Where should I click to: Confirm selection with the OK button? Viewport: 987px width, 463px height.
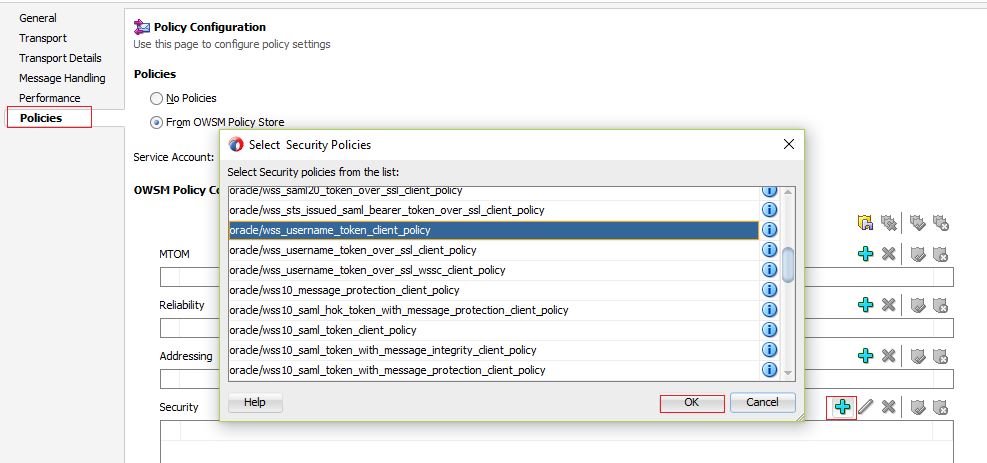(691, 402)
